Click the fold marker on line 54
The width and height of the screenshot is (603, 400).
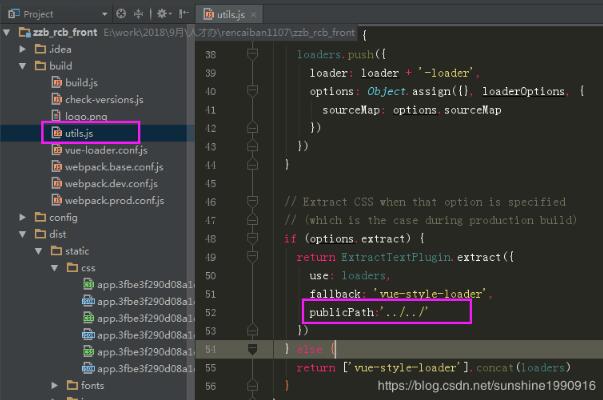pos(254,349)
